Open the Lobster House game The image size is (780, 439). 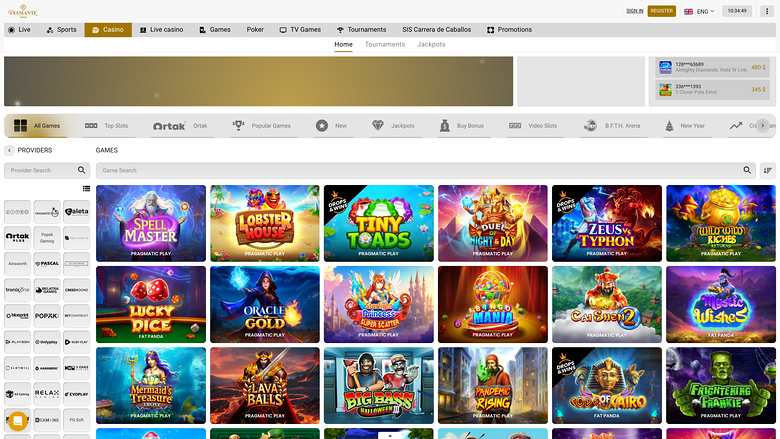tap(265, 223)
